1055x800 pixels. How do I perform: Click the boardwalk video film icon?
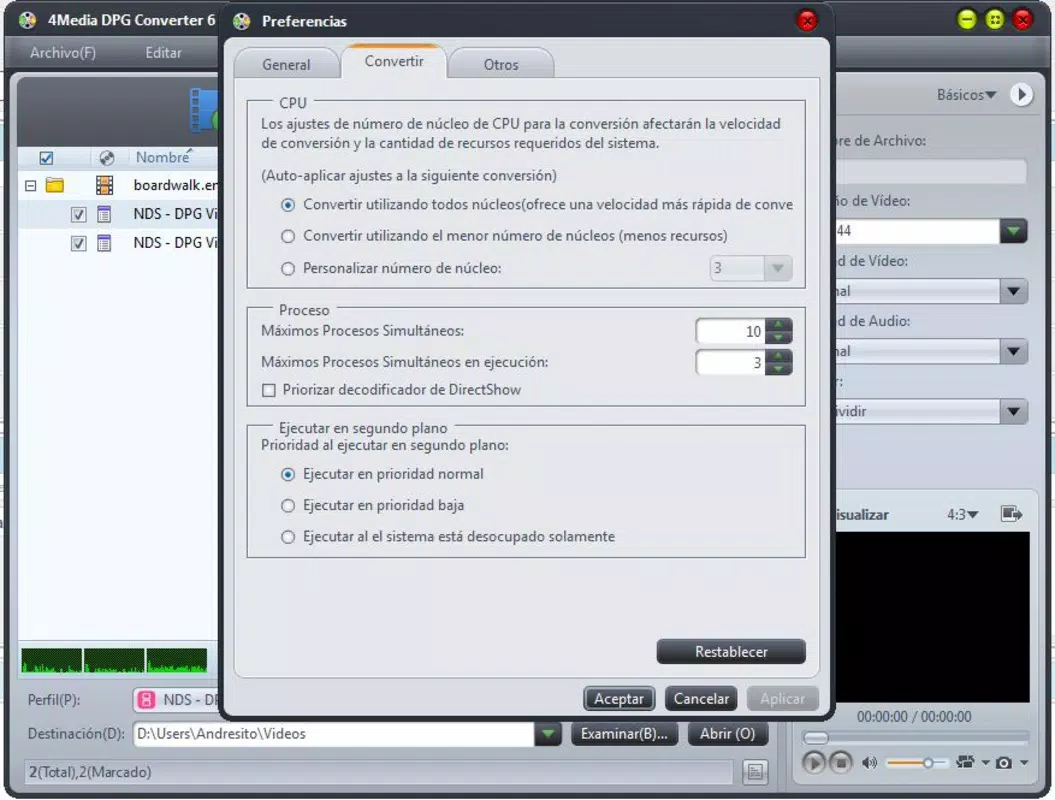(x=104, y=185)
